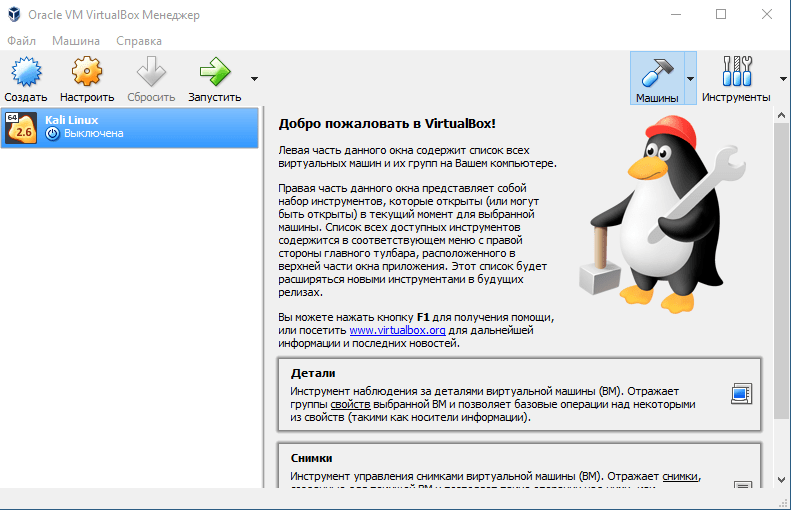Start the VM with Запустить green arrow
The height and width of the screenshot is (510, 791).
point(215,72)
